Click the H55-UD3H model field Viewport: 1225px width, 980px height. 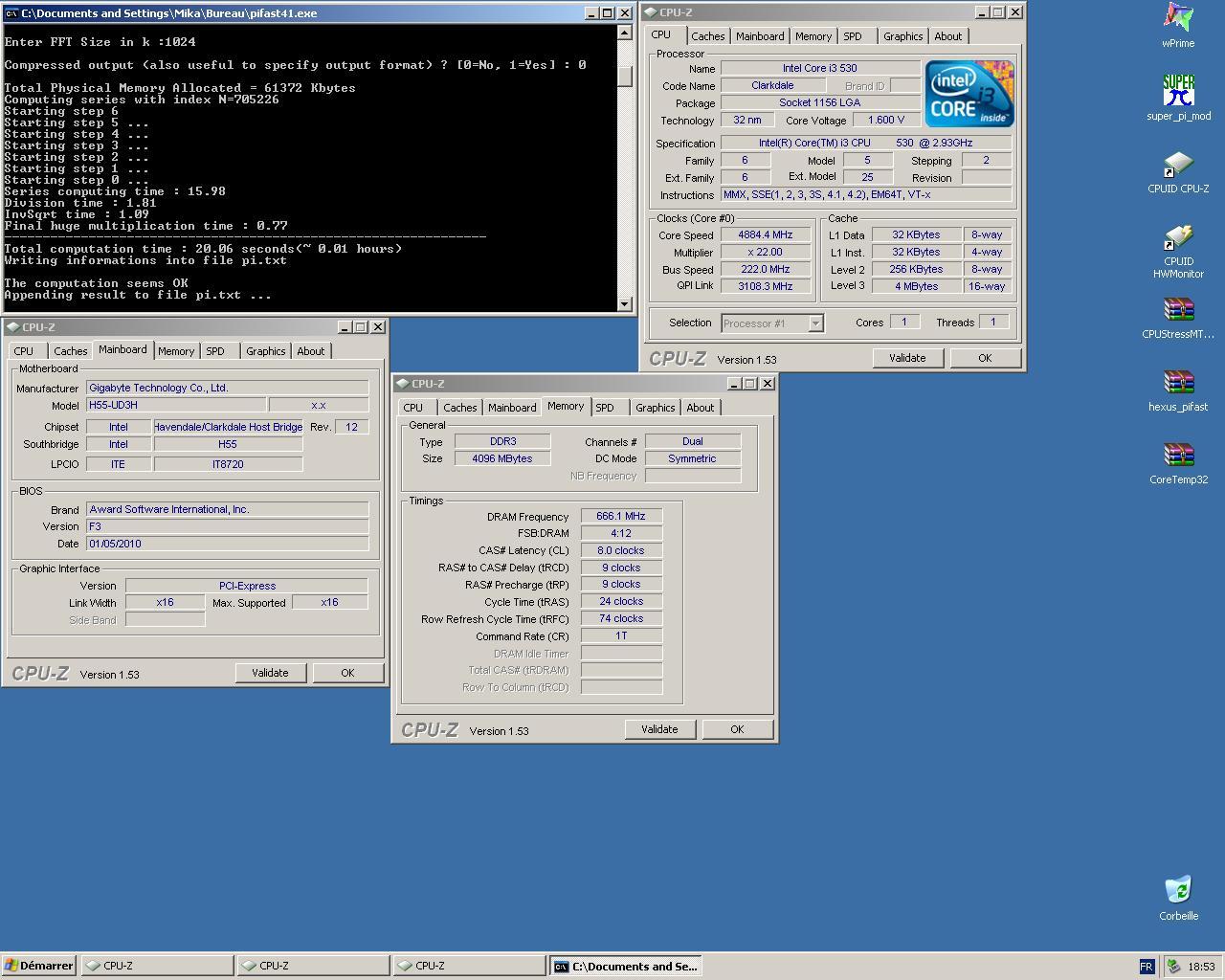pyautogui.click(x=176, y=406)
